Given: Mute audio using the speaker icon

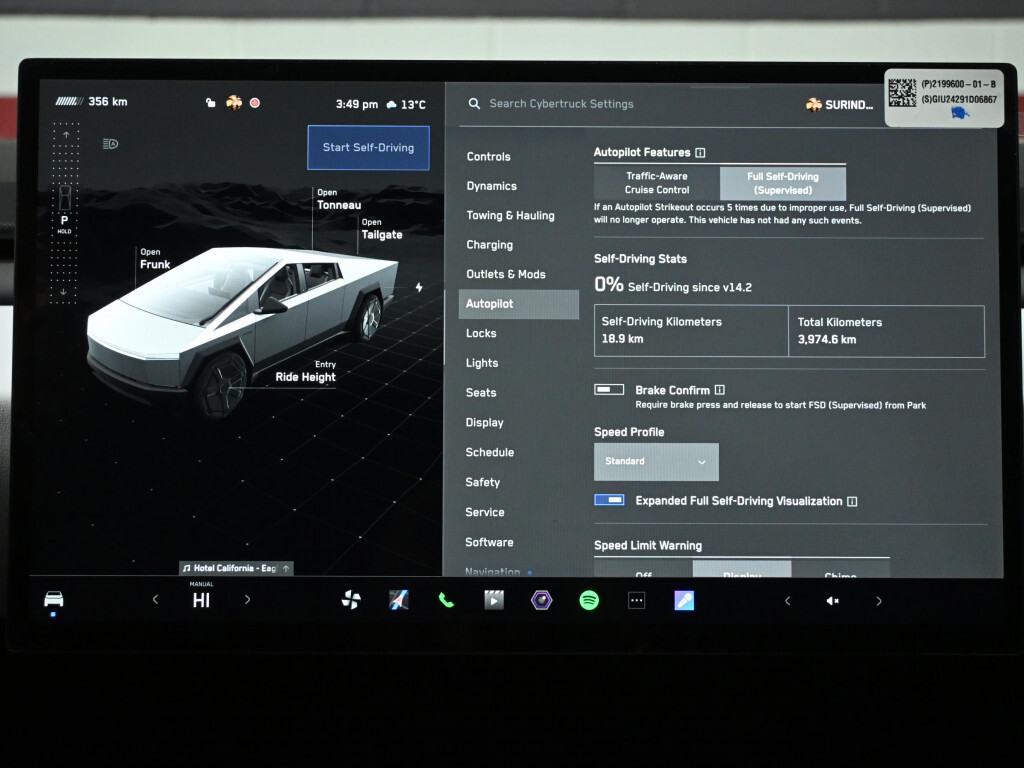Looking at the screenshot, I should (832, 601).
